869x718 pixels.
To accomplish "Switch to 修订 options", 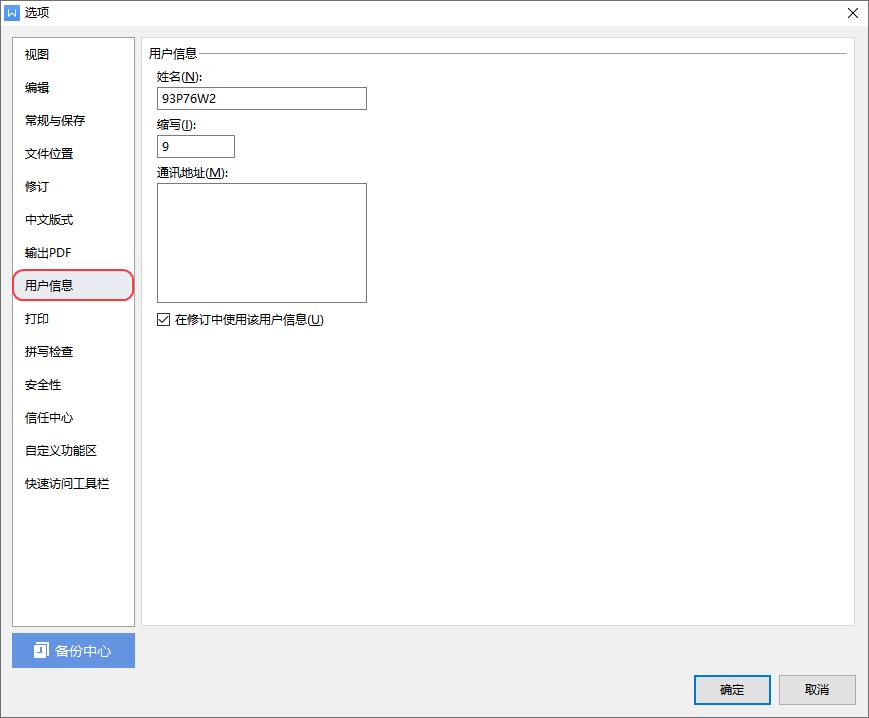I will click(37, 187).
